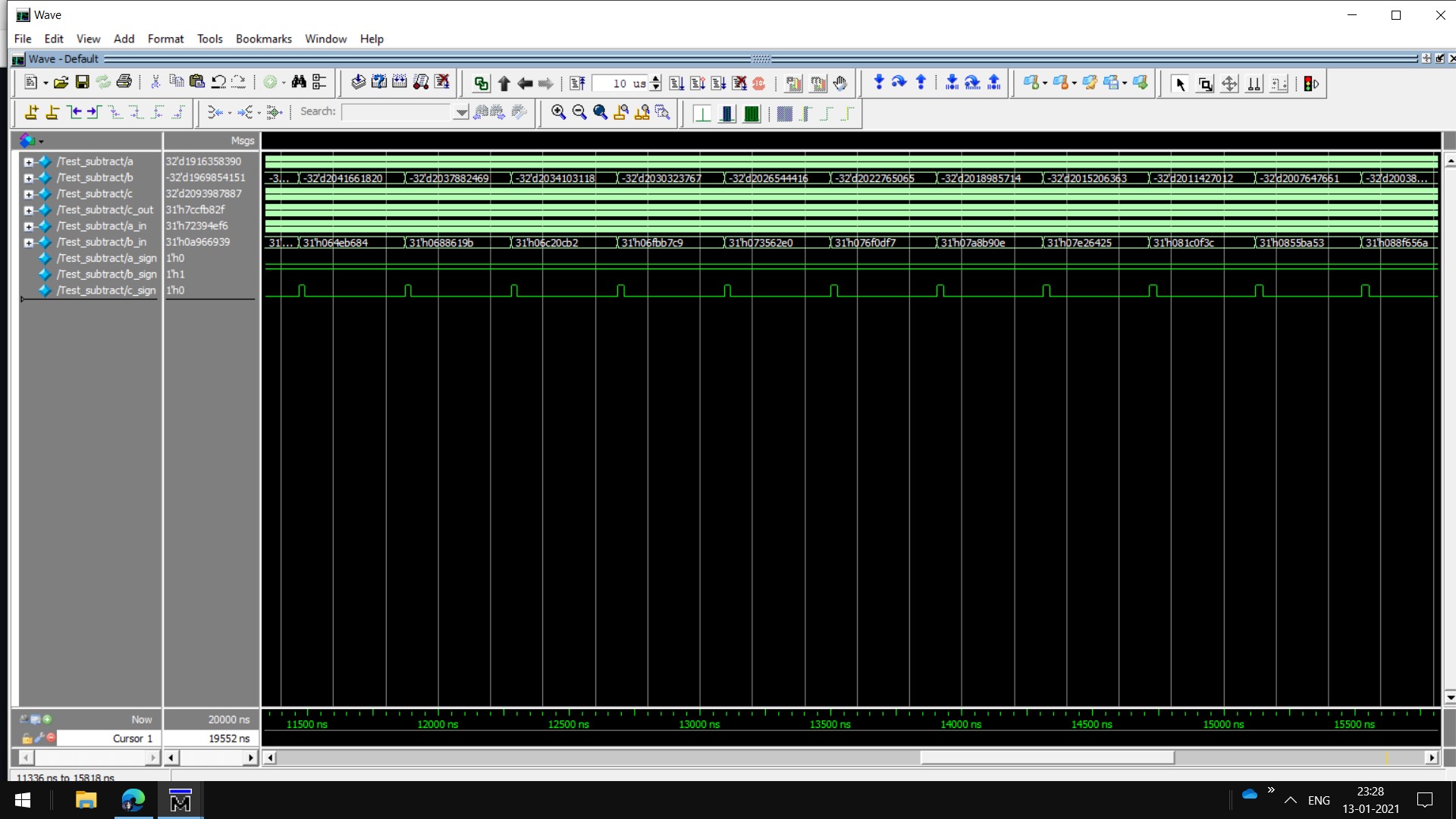Screen dimensions: 1456x819
Task: Open the Format menu
Action: (165, 39)
